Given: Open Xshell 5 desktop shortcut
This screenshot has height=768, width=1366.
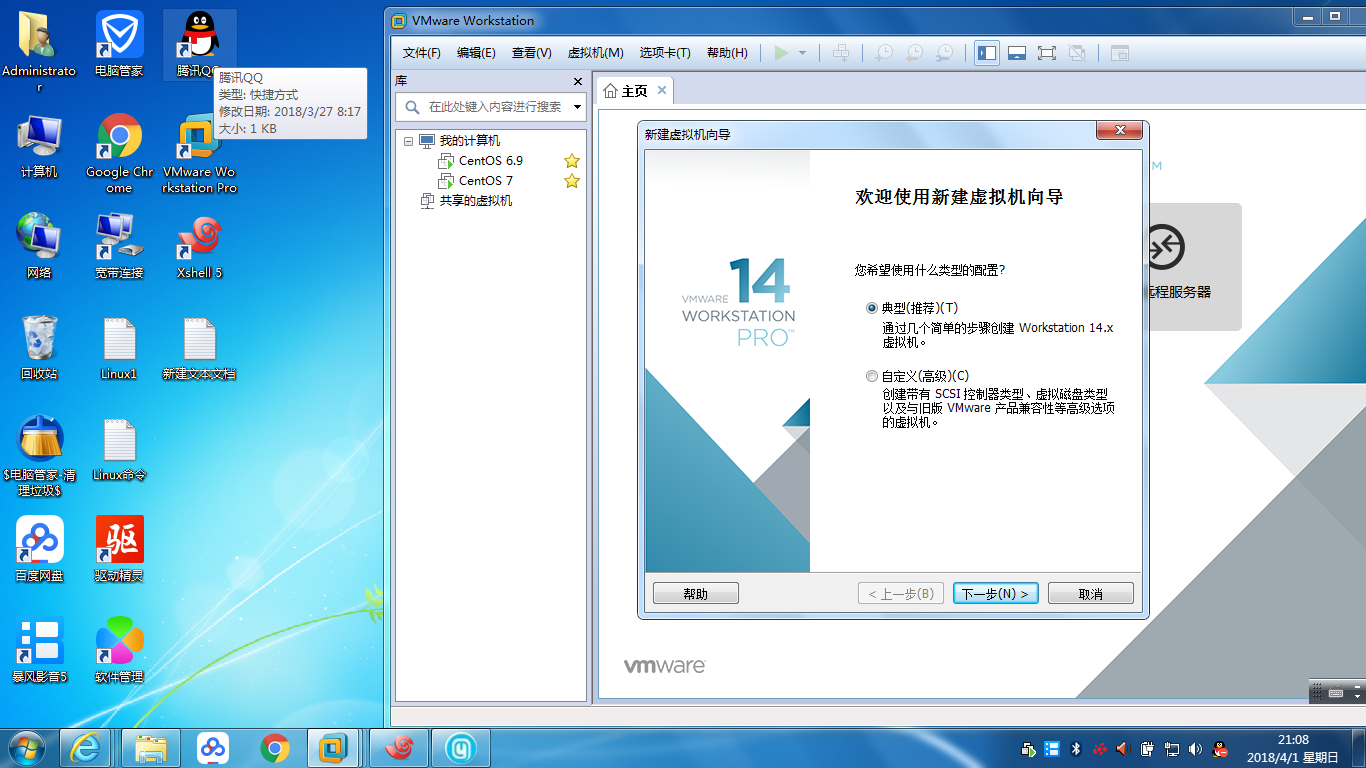Looking at the screenshot, I should (x=199, y=246).
